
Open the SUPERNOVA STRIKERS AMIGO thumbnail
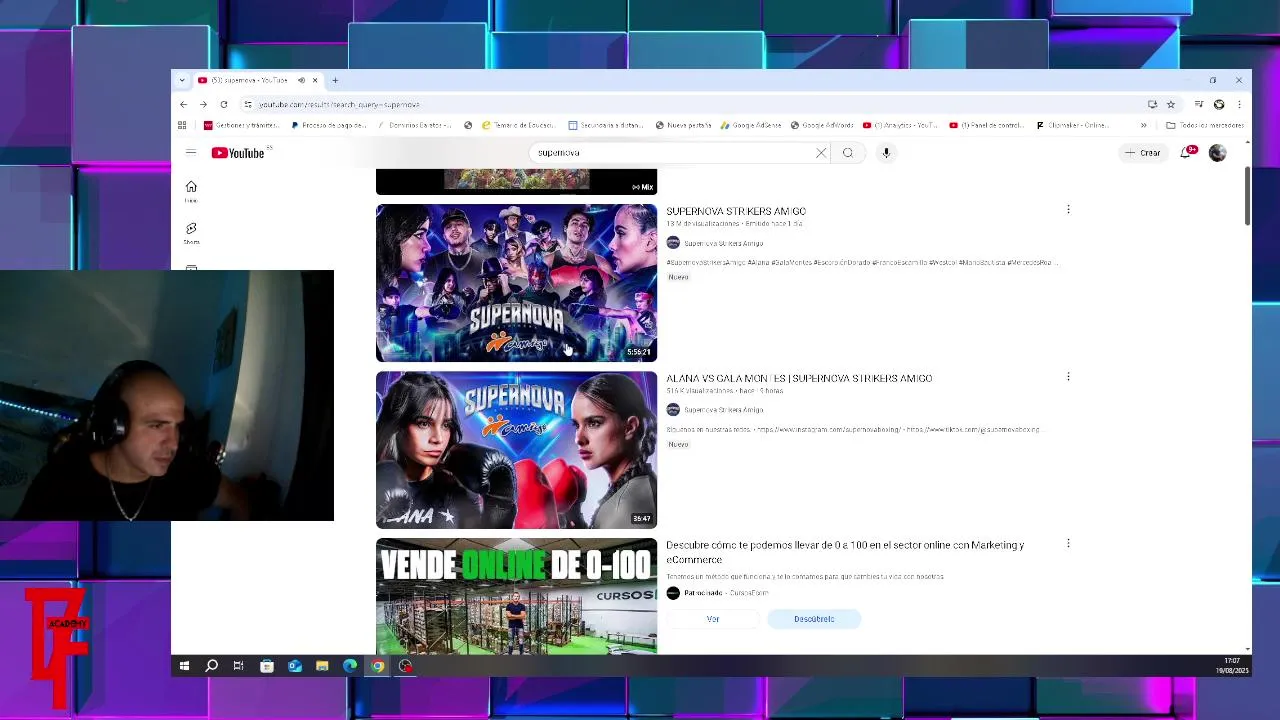tap(516, 283)
